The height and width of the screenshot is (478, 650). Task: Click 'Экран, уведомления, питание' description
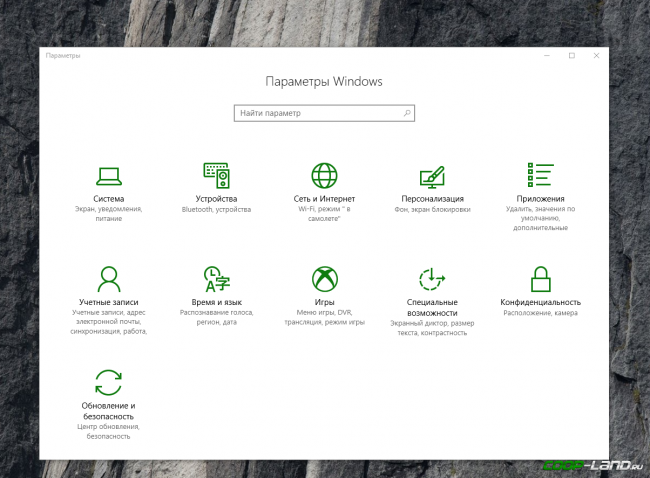click(109, 214)
